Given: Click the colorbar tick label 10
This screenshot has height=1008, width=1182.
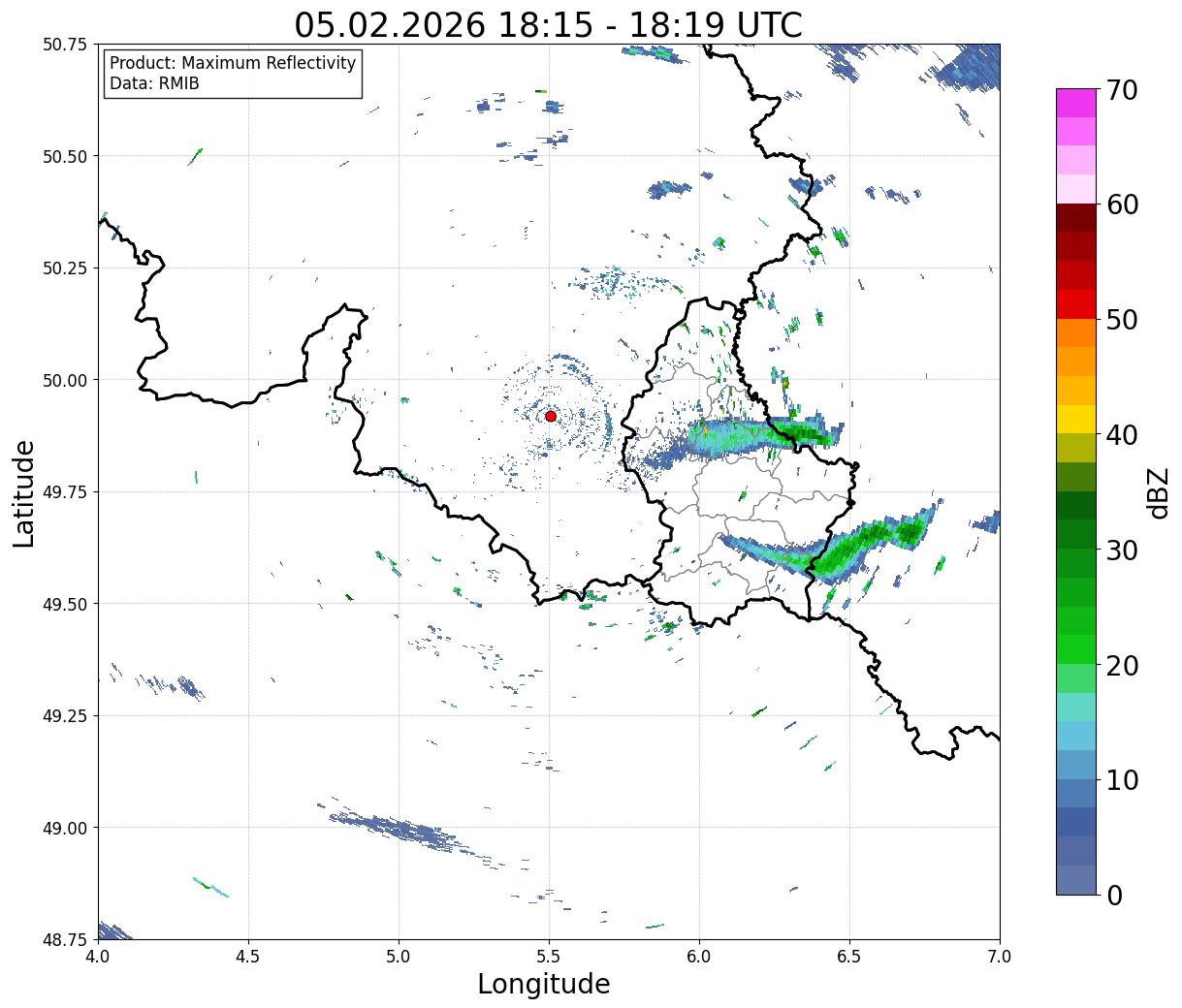Looking at the screenshot, I should pyautogui.click(x=1121, y=780).
